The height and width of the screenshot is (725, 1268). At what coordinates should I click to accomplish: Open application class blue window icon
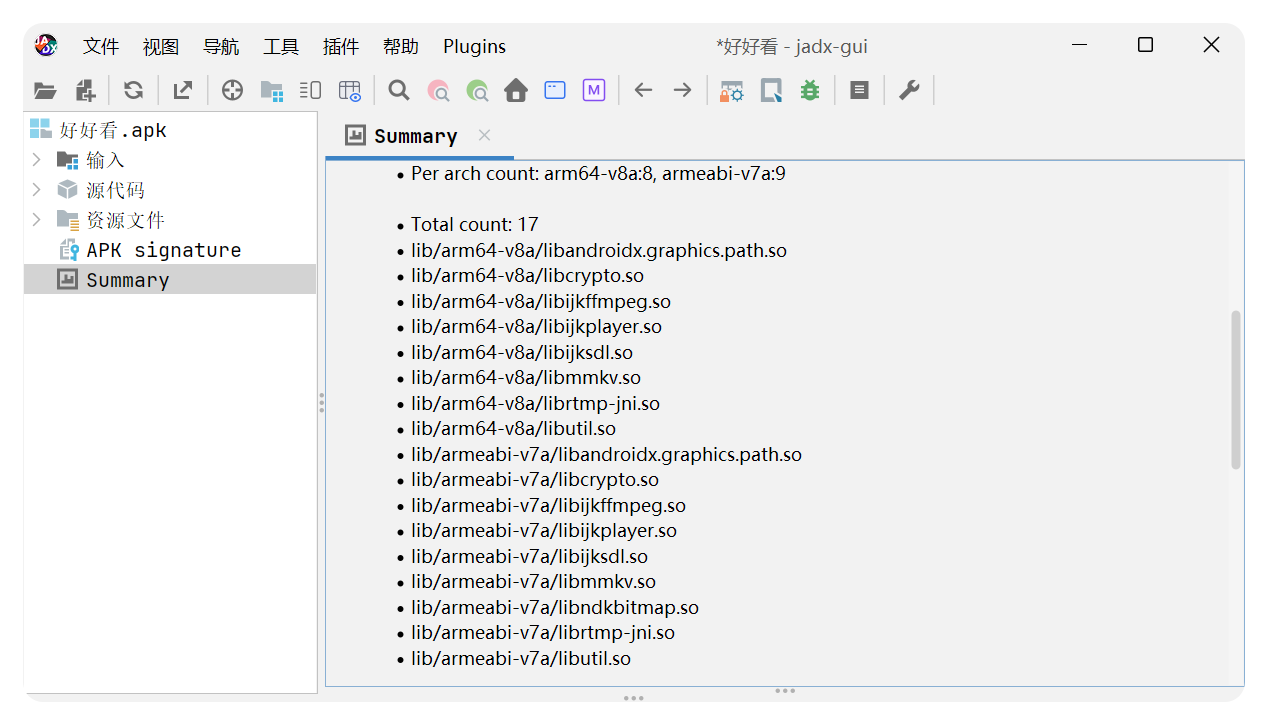[x=555, y=91]
